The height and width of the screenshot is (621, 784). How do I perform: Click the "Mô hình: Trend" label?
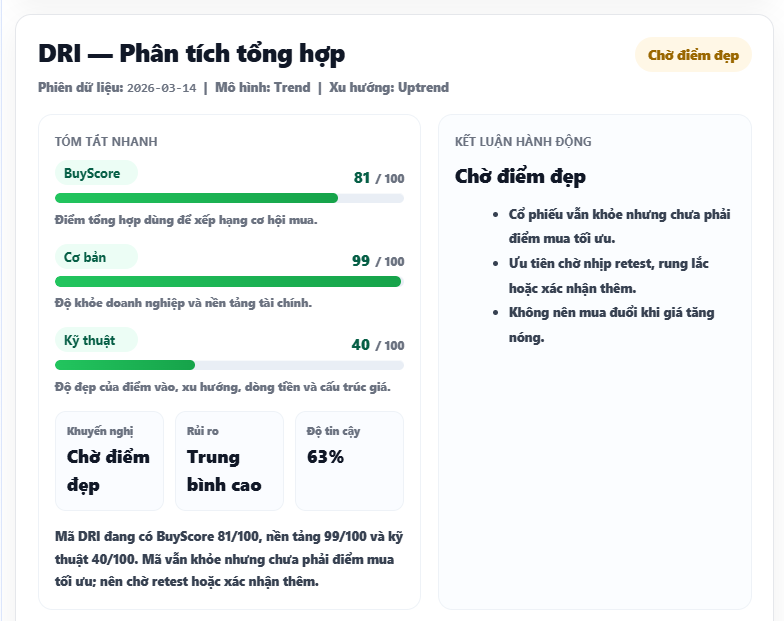[x=262, y=88]
